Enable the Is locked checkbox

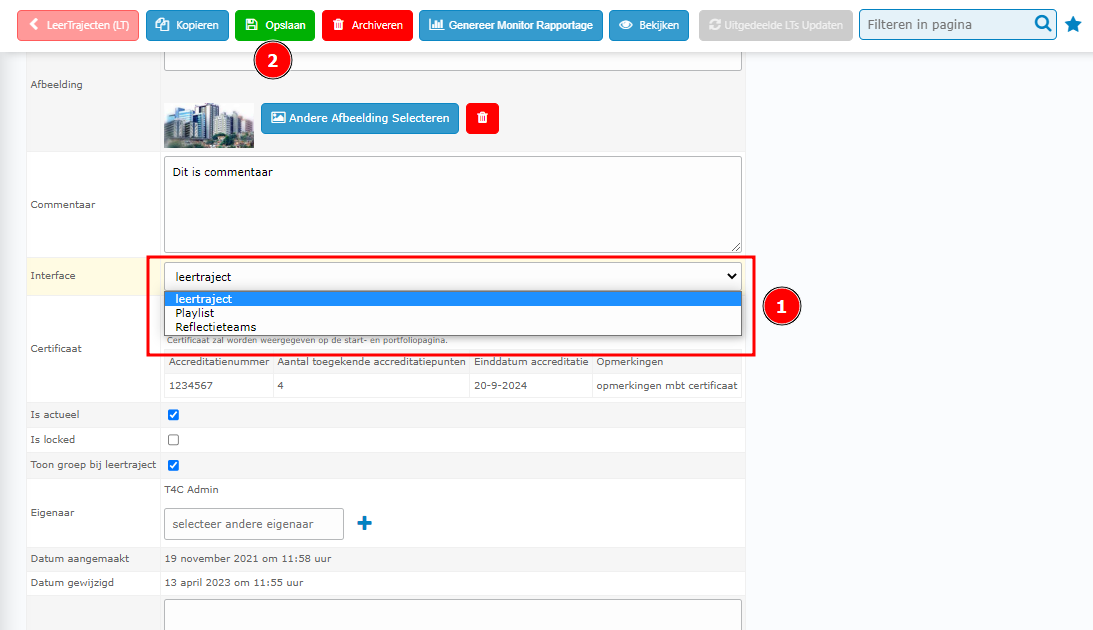point(174,440)
